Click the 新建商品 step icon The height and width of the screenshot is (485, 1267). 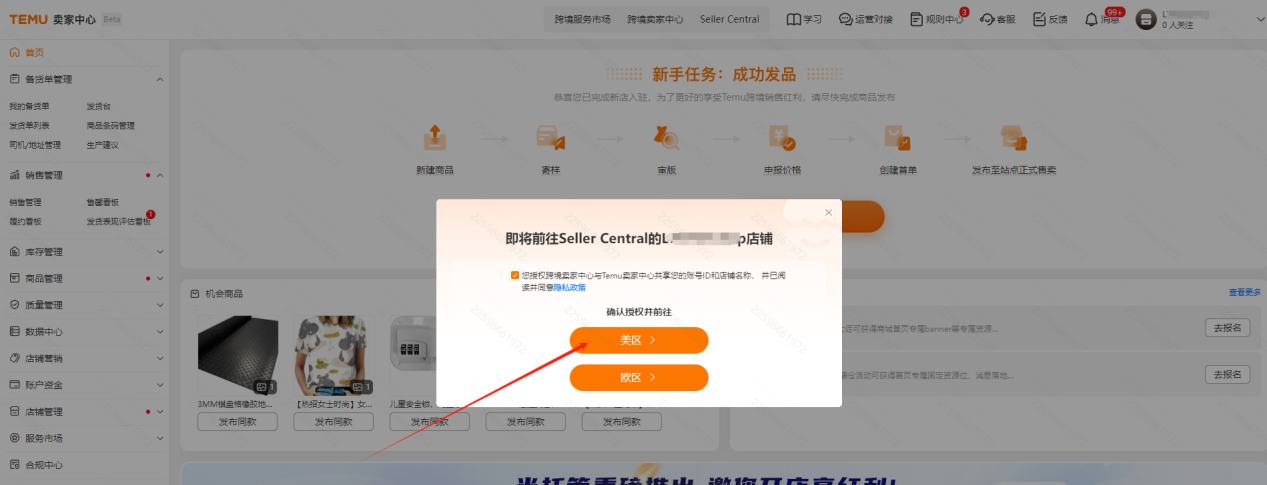tap(434, 137)
